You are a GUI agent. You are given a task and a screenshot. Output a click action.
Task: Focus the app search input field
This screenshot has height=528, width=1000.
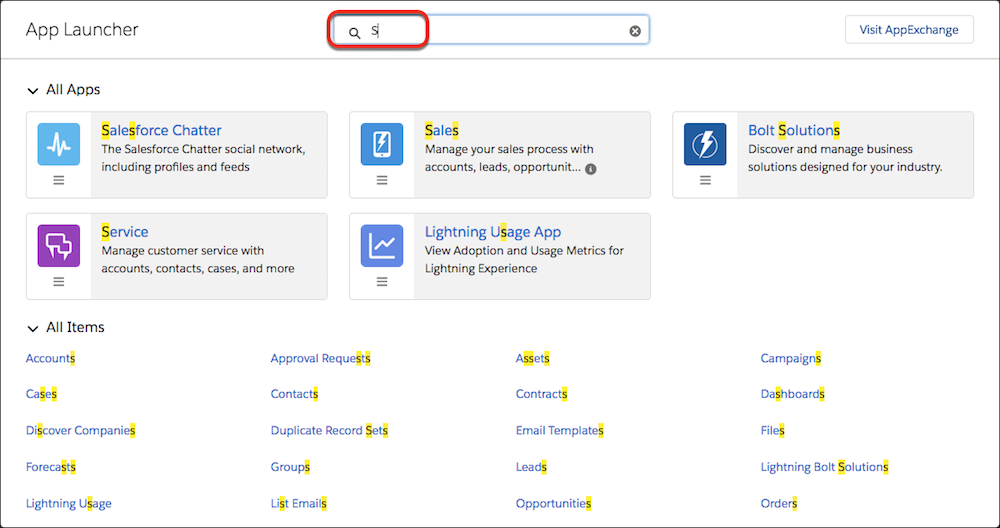click(x=489, y=31)
